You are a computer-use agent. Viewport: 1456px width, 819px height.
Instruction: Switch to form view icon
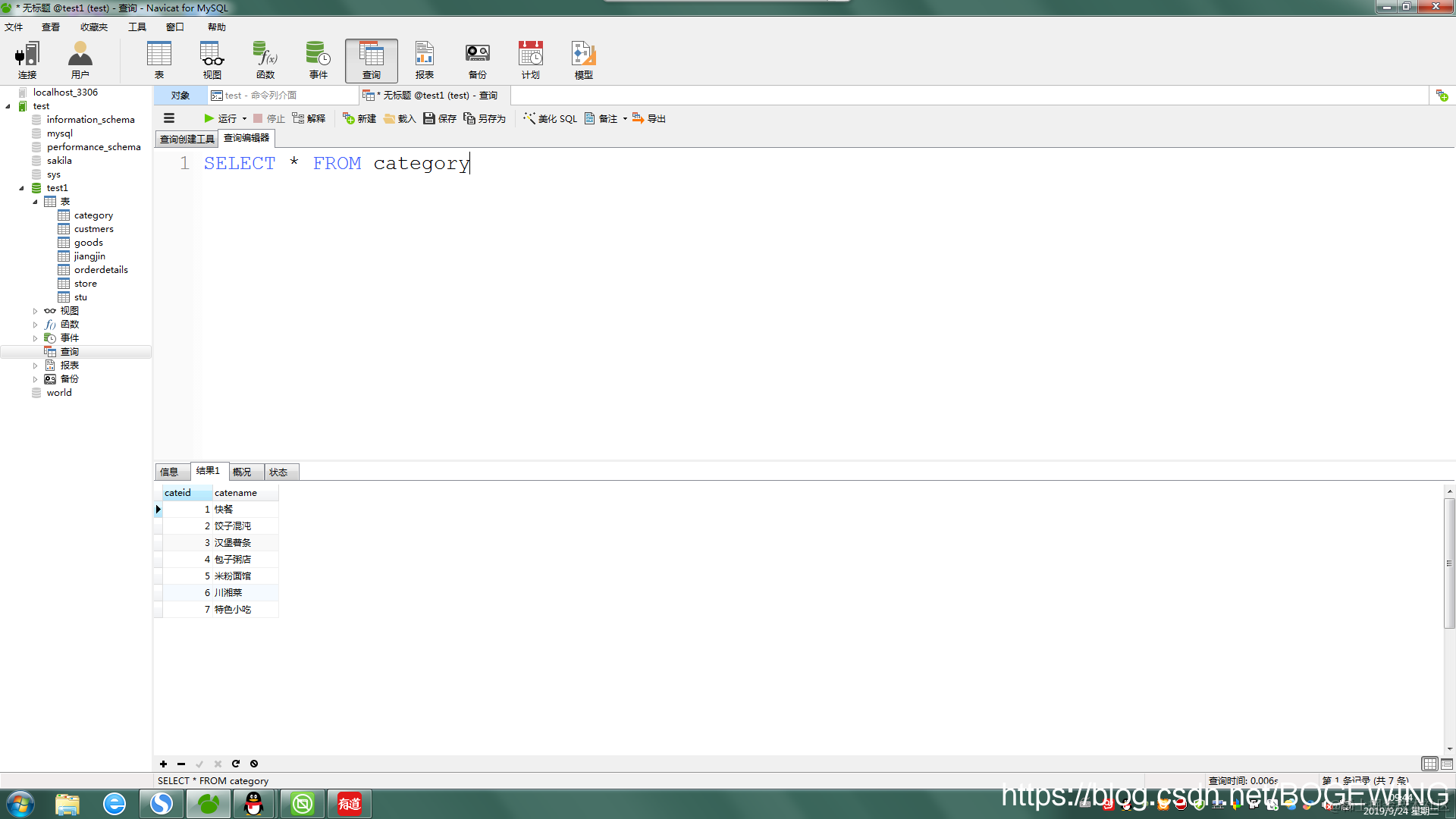click(1447, 764)
